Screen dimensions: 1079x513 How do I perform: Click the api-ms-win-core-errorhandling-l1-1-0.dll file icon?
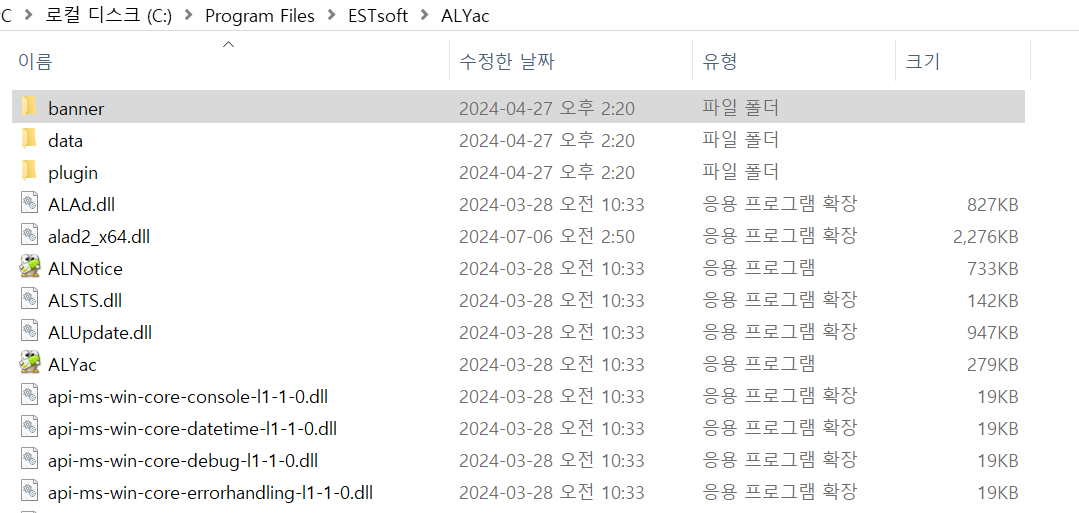pyautogui.click(x=29, y=492)
